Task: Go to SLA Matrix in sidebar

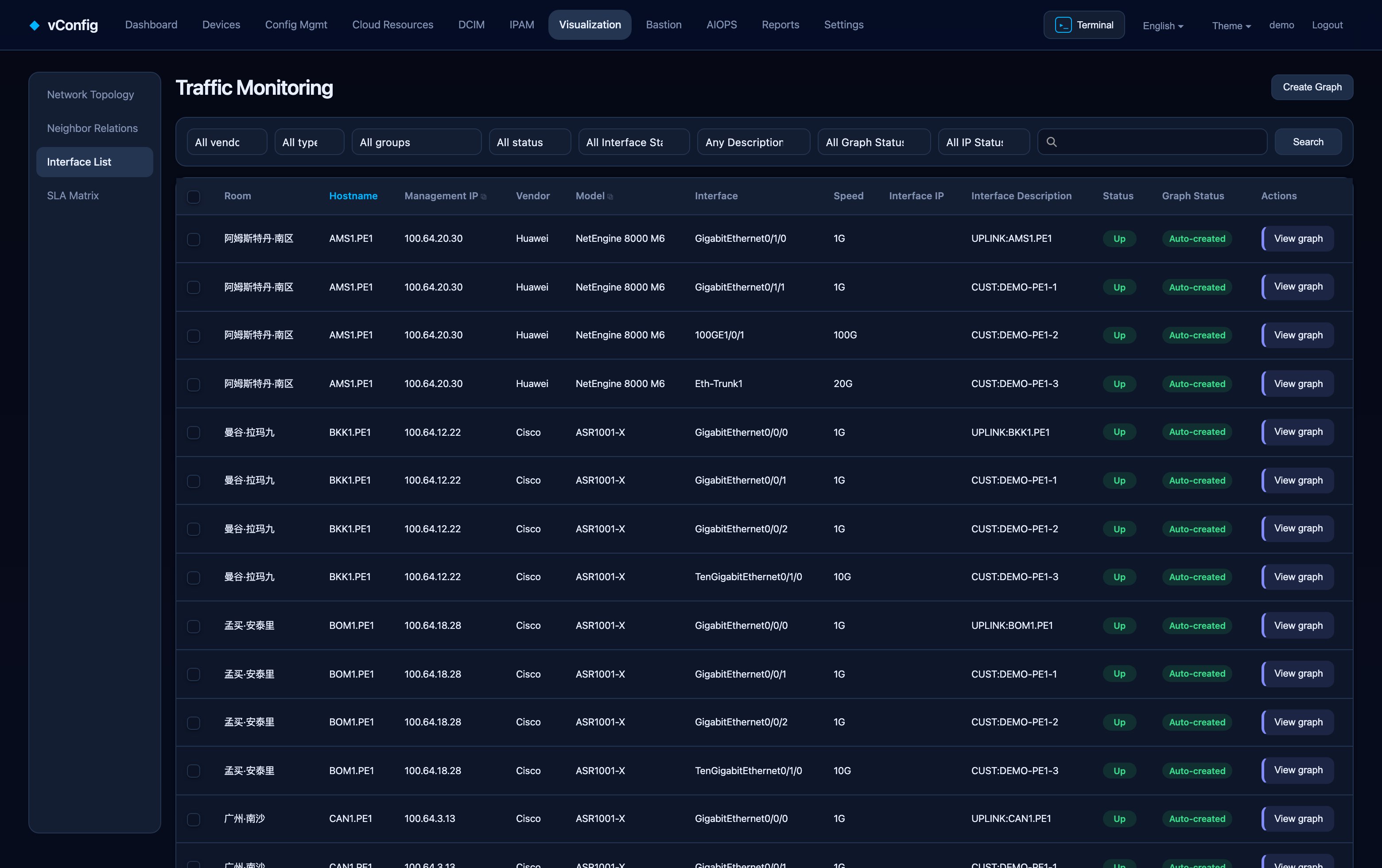Action: point(95,196)
